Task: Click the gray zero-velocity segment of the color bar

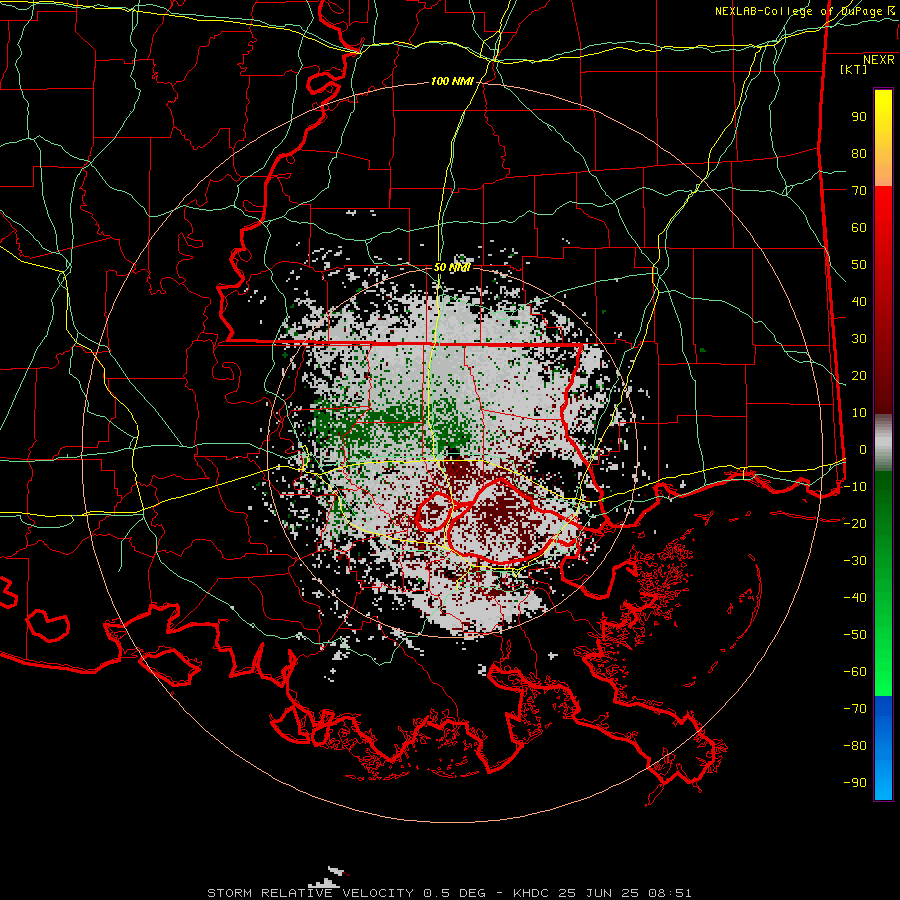Action: [883, 443]
